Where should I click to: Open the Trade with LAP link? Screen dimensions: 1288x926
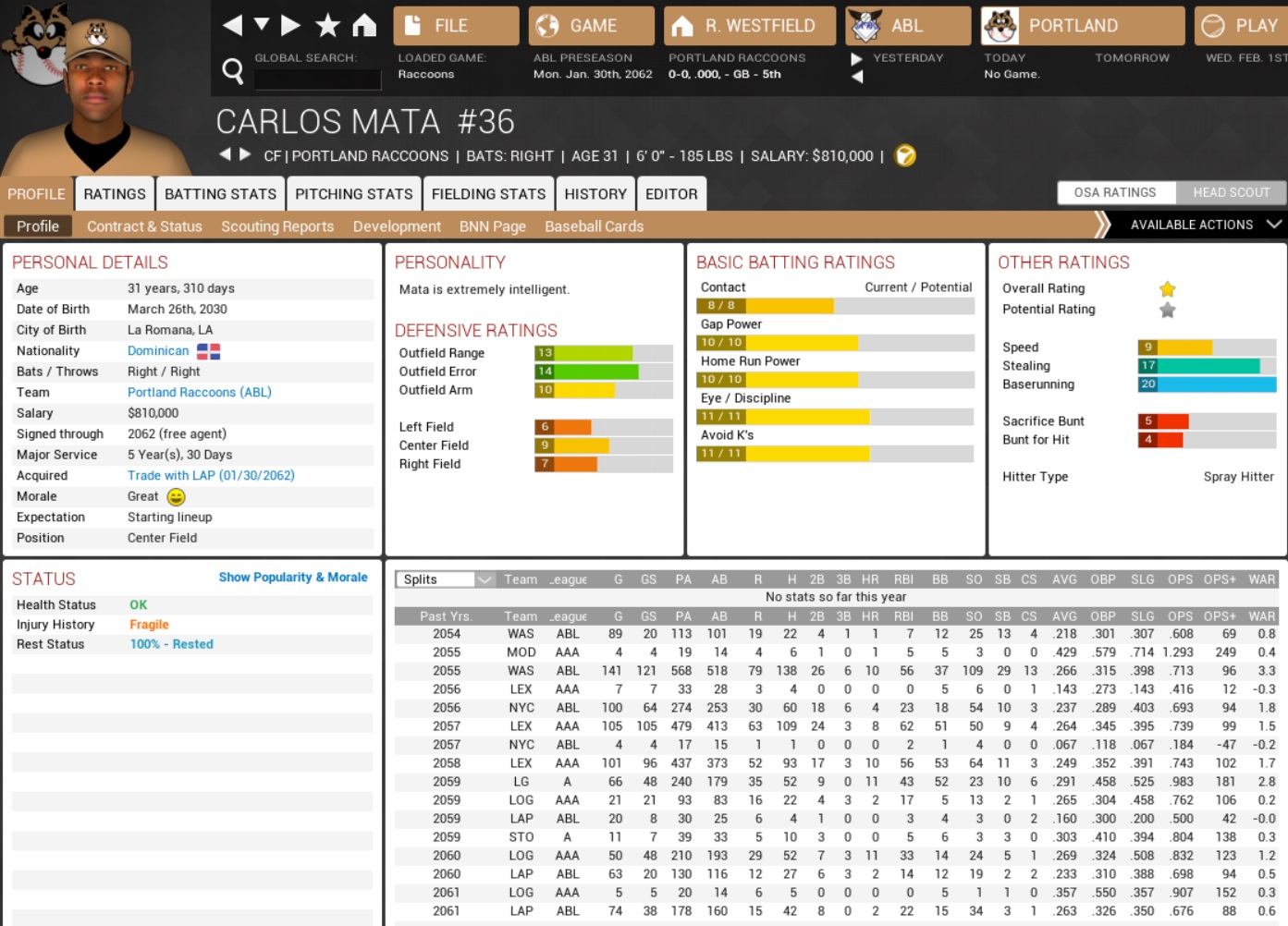coord(211,476)
